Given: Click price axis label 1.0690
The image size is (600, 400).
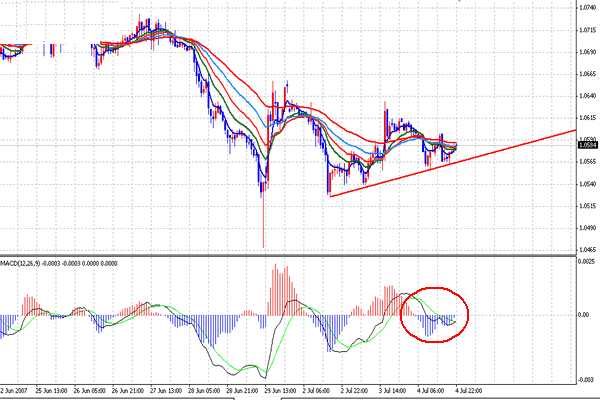Looking at the screenshot, I should coord(587,51).
